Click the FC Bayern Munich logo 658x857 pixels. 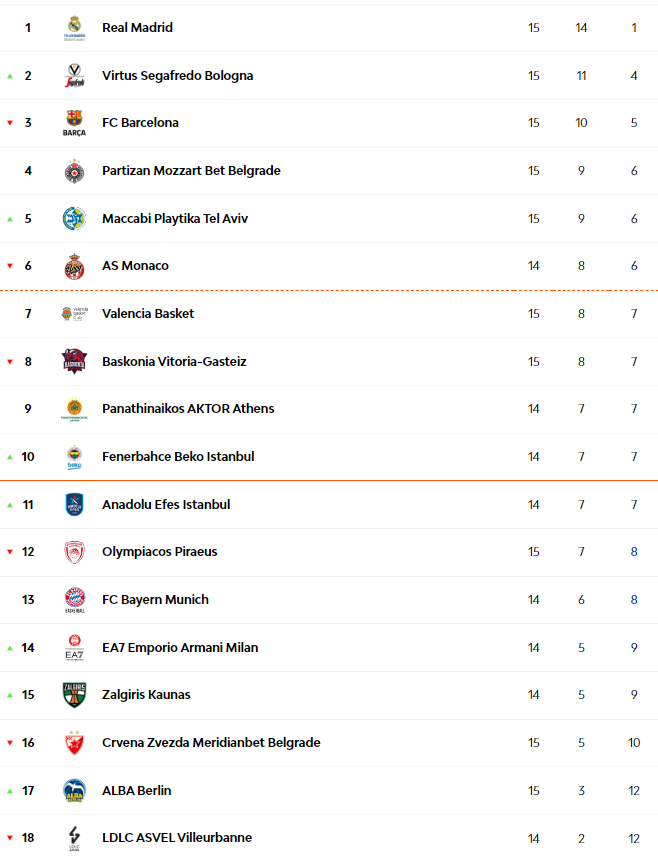tap(74, 600)
